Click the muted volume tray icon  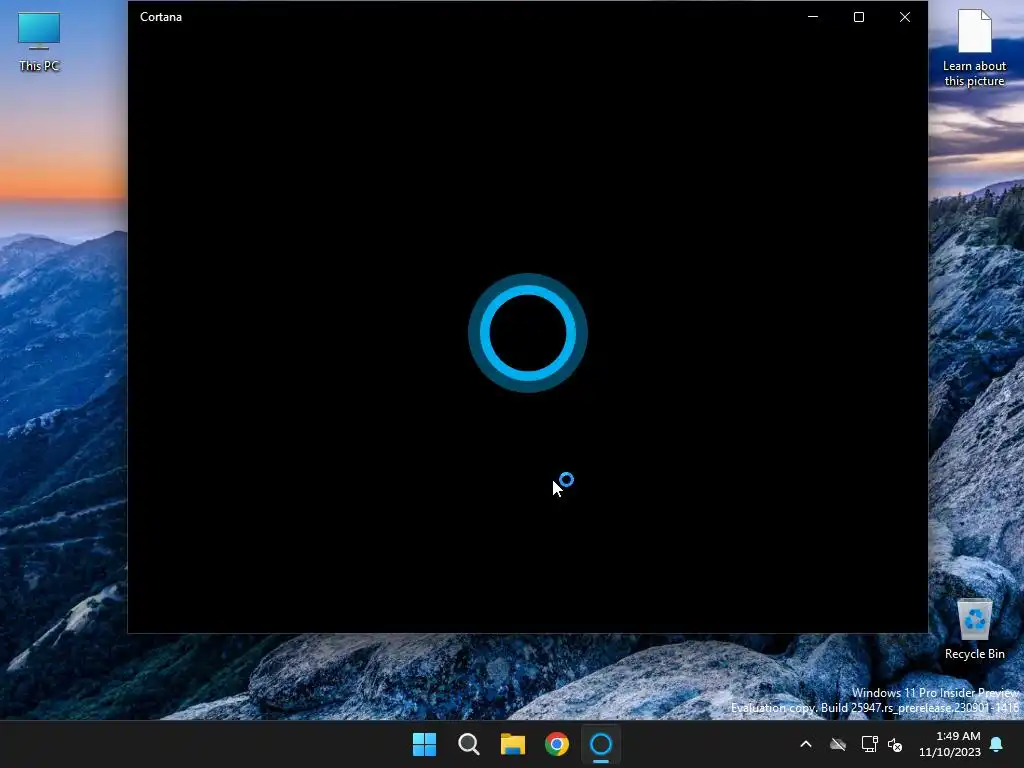click(x=895, y=744)
